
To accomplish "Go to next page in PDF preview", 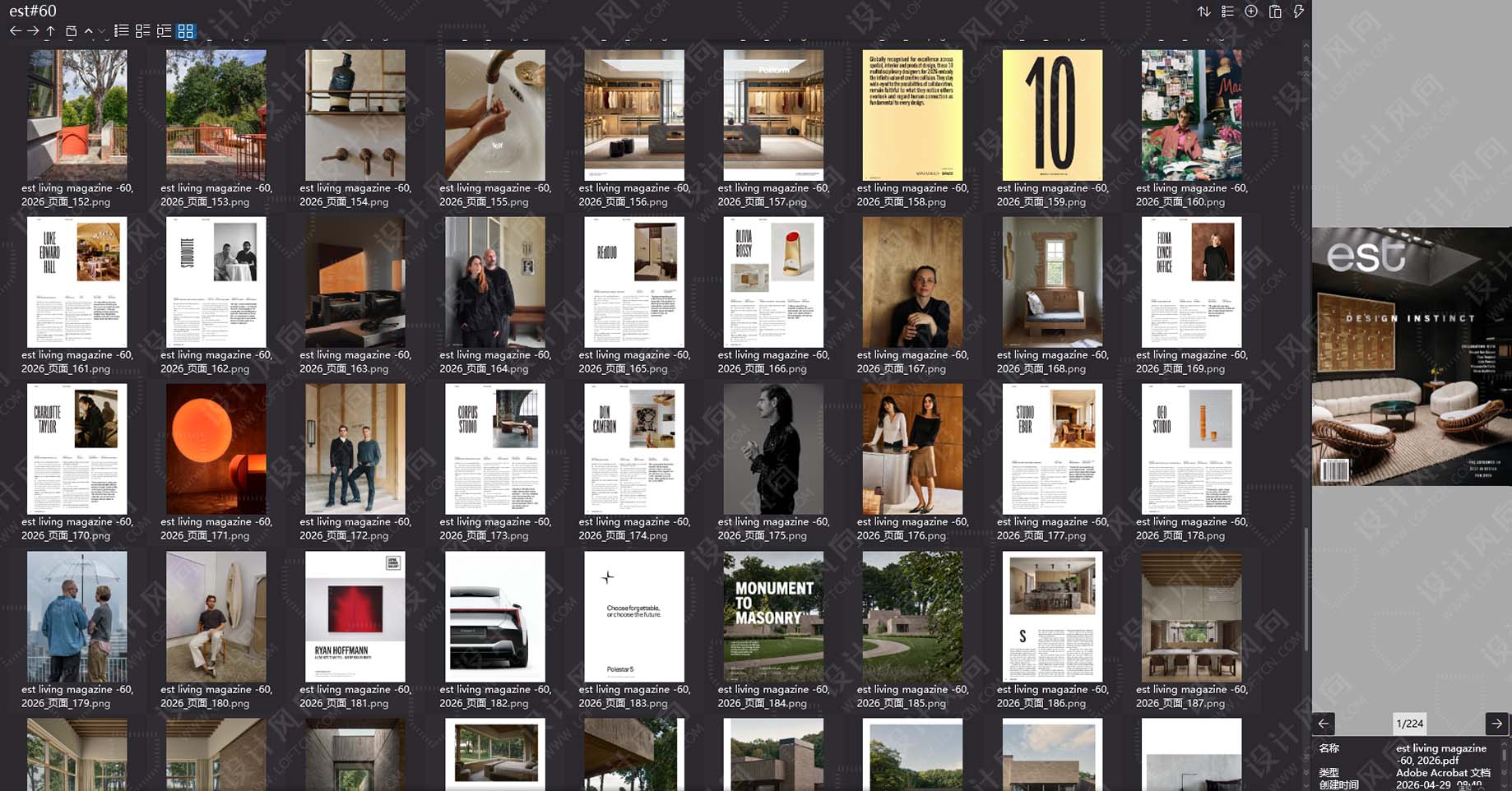I will click(x=1496, y=724).
